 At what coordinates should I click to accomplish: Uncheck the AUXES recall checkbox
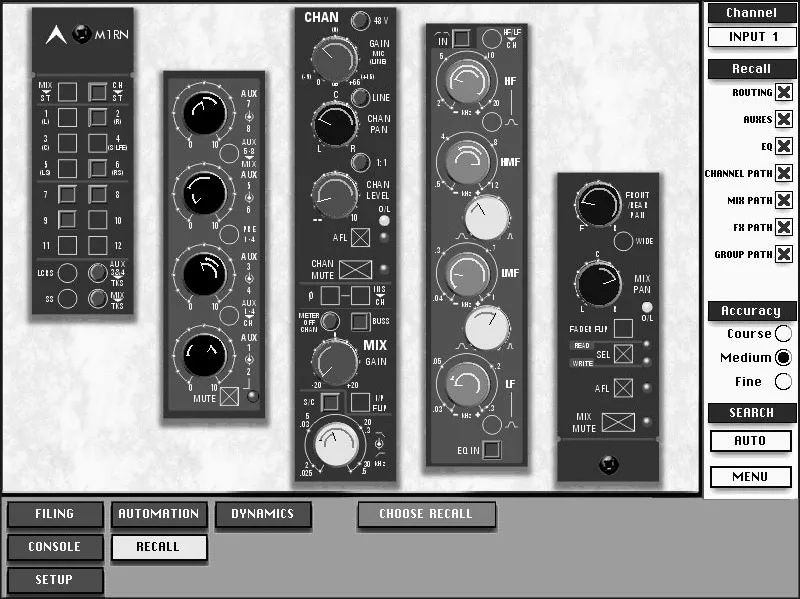pyautogui.click(x=784, y=119)
